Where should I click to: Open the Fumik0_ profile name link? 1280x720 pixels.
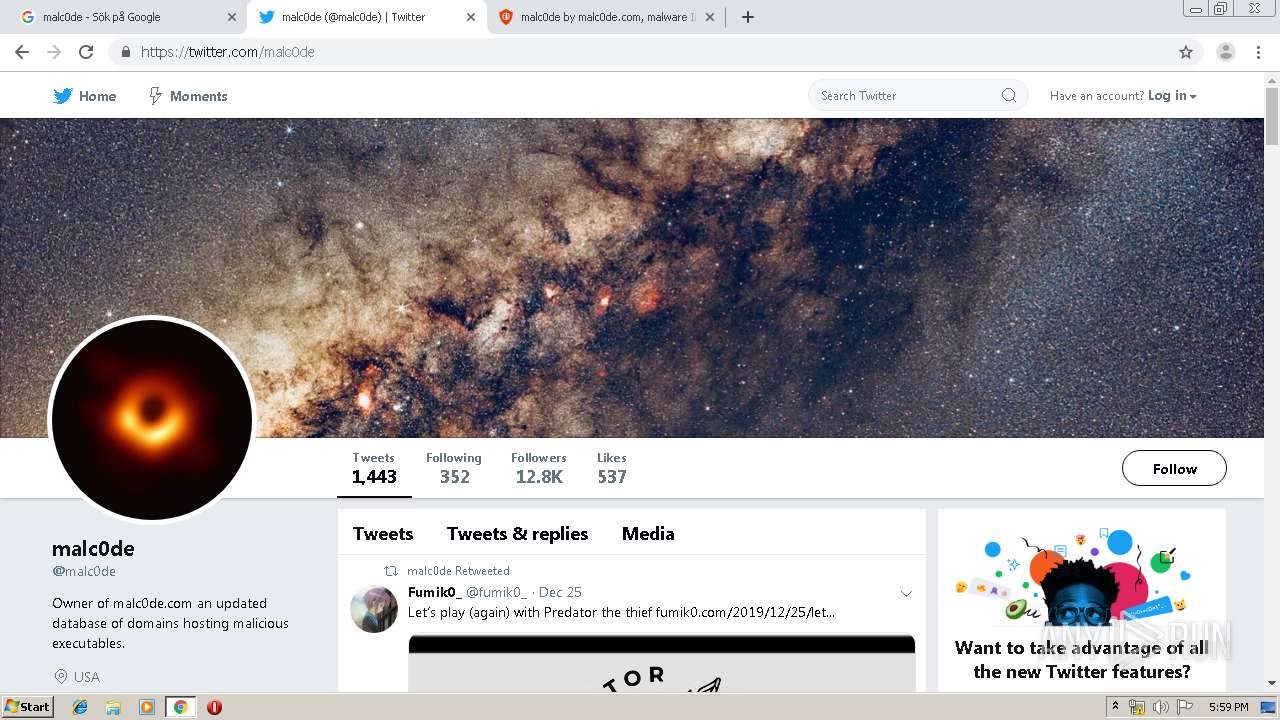point(435,592)
